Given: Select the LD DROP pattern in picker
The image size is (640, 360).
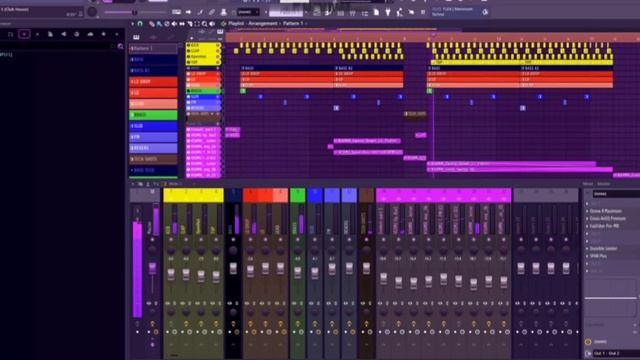Looking at the screenshot, I should click(x=153, y=82).
